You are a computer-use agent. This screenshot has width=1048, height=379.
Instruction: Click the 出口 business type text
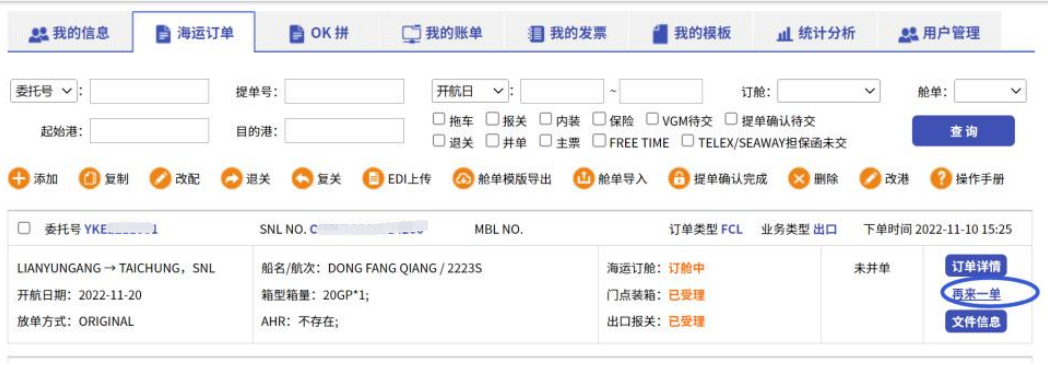point(825,229)
